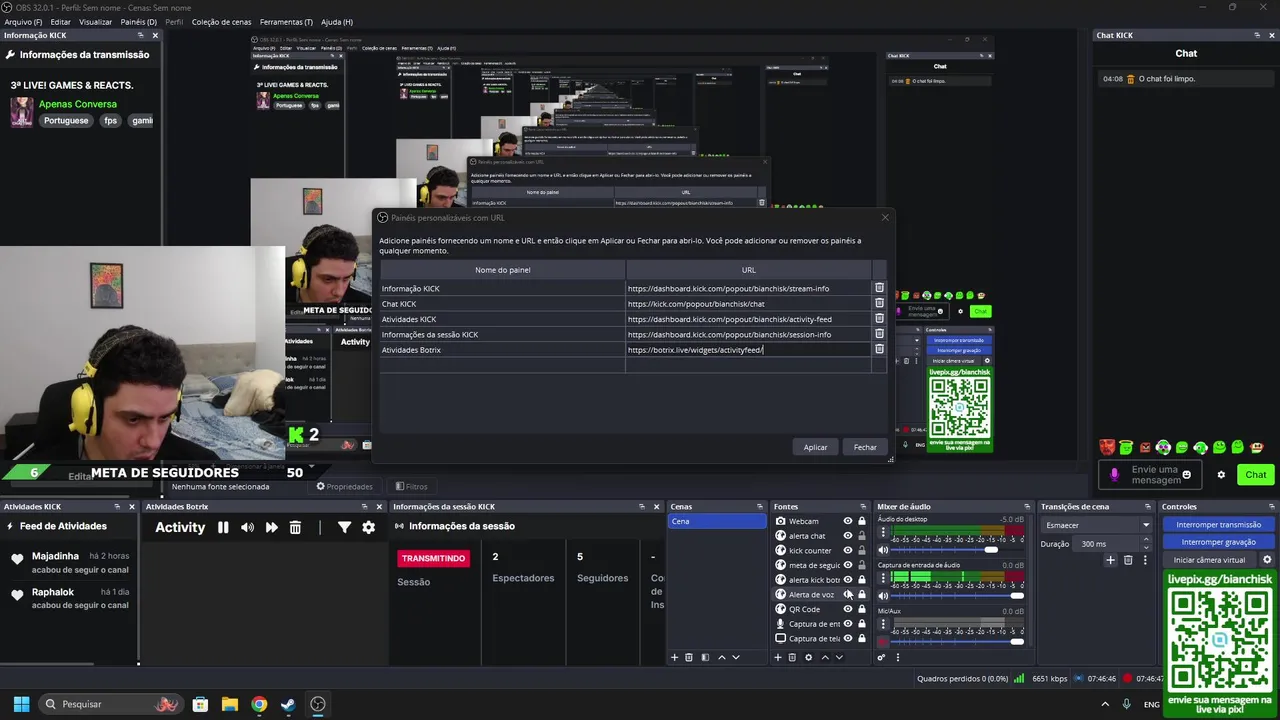This screenshot has width=1280, height=720.
Task: Open the Painéis menu
Action: 138,21
